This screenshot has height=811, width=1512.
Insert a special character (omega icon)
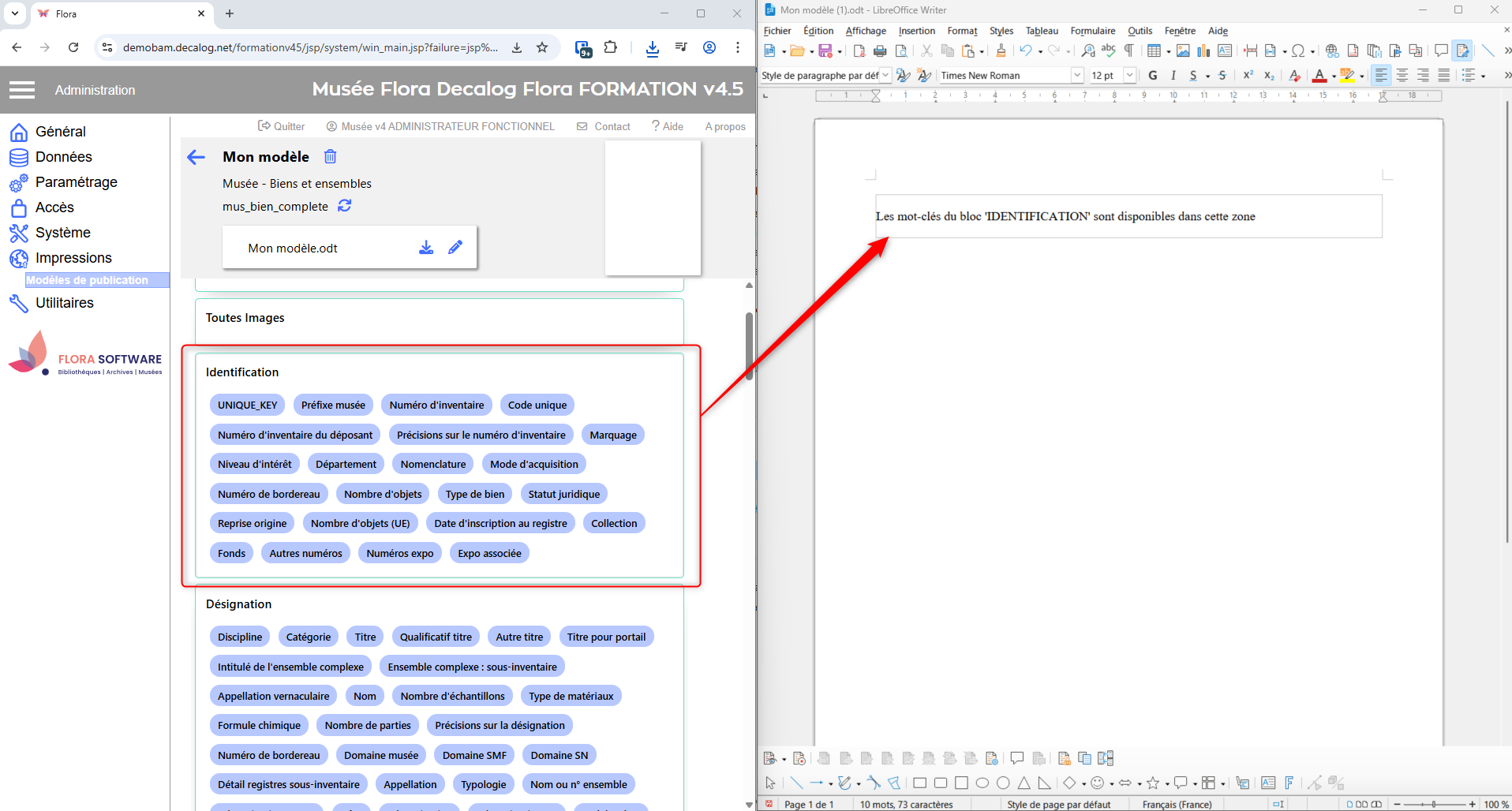(1297, 51)
